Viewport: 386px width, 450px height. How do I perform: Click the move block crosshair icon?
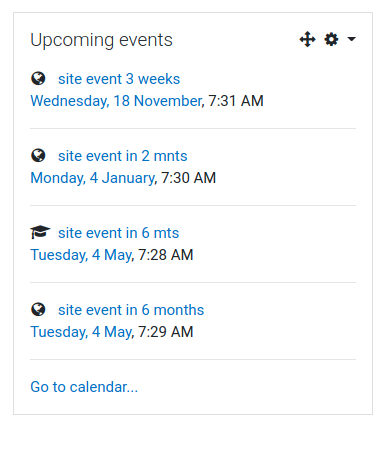tap(307, 39)
